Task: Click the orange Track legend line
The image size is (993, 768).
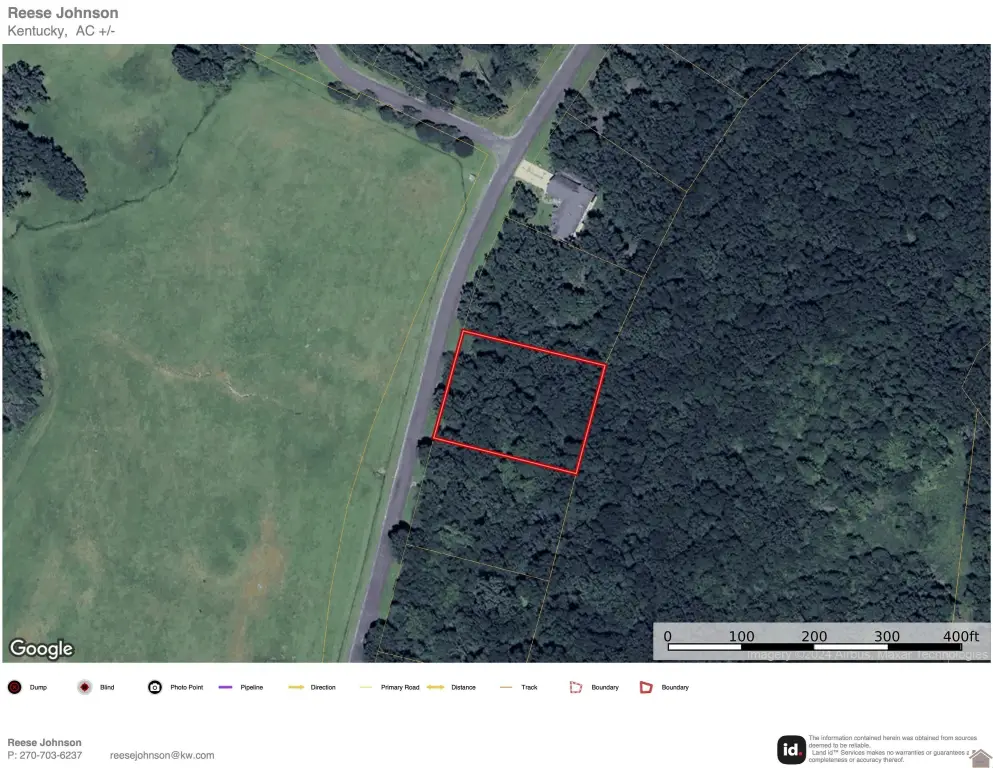Action: pos(505,687)
